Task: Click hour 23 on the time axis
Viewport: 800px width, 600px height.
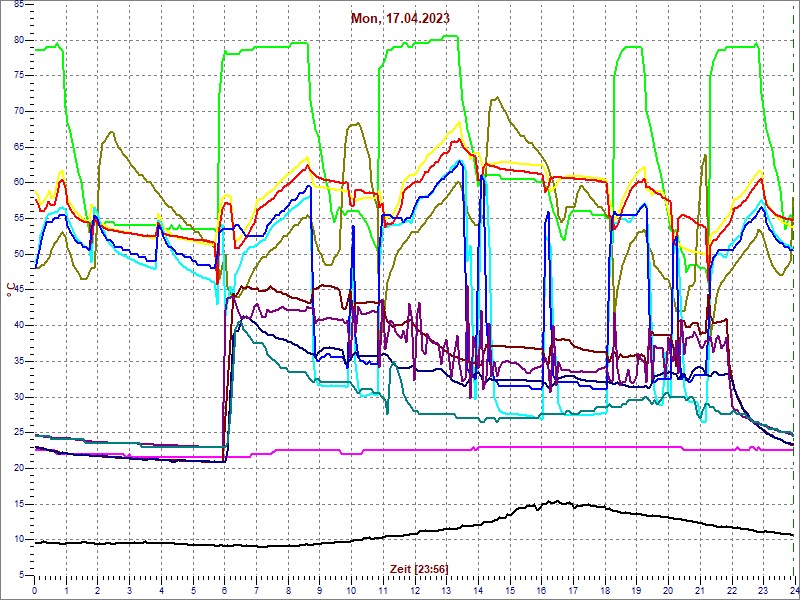Action: click(762, 591)
